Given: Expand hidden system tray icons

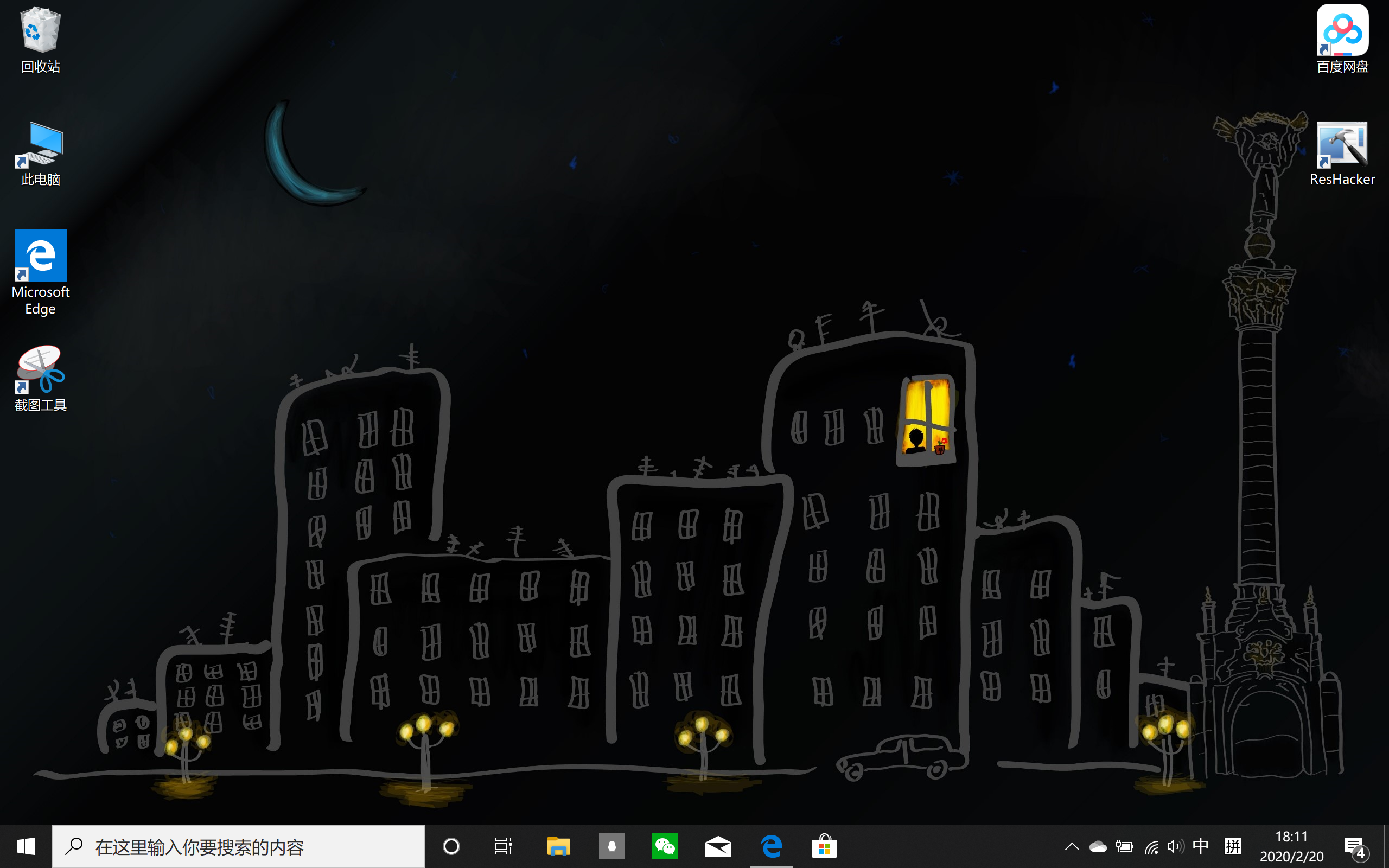Looking at the screenshot, I should point(1072,846).
